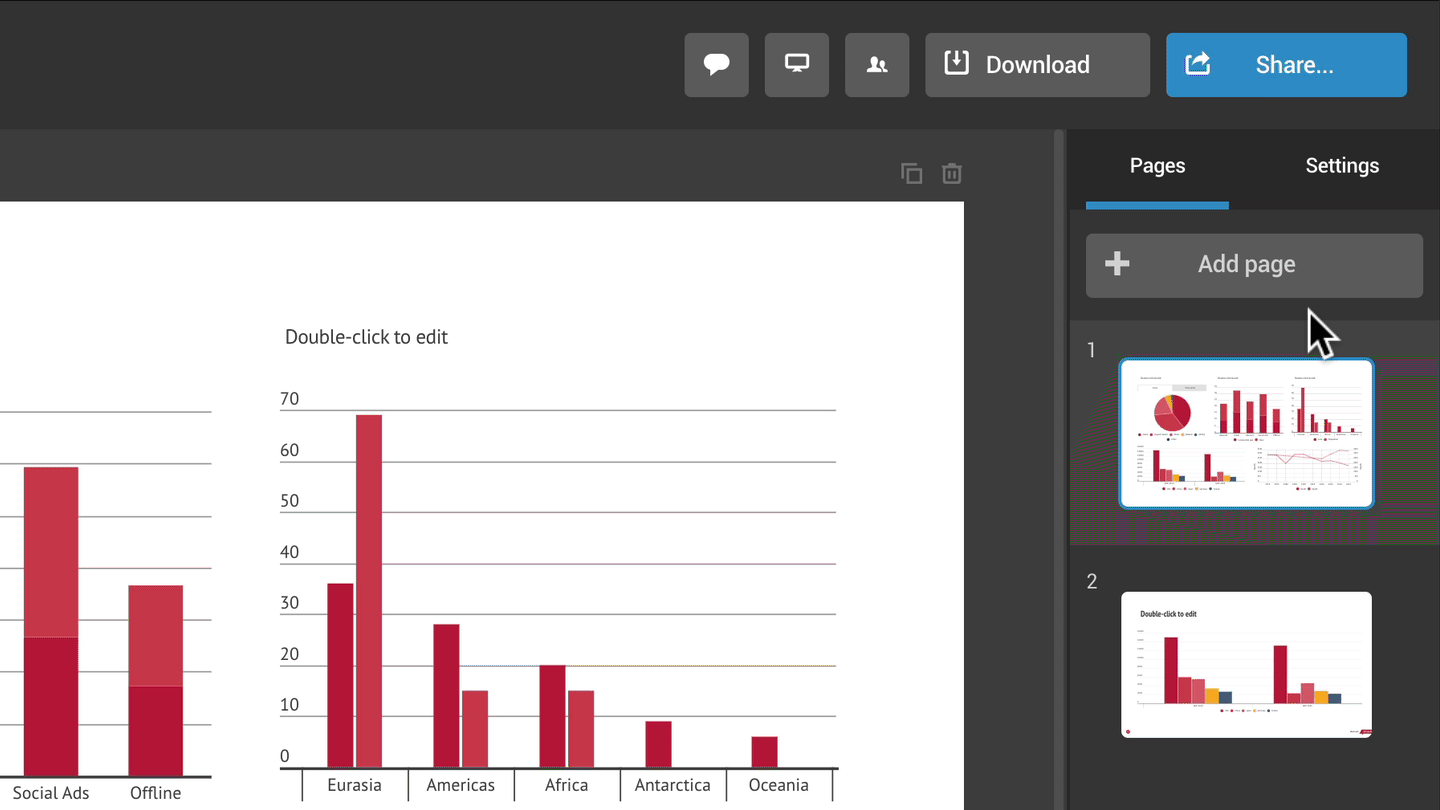Select the page 2 thumbnail
The width and height of the screenshot is (1440, 810).
(x=1245, y=664)
